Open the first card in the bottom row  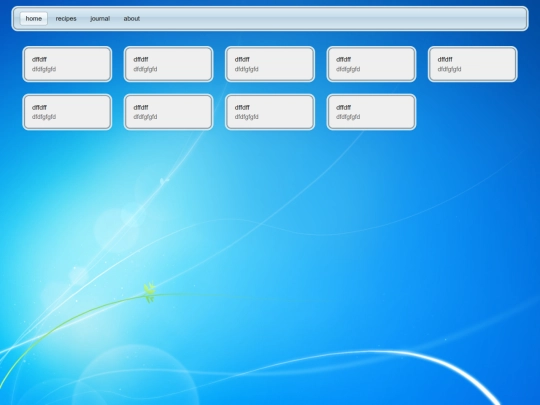point(67,112)
